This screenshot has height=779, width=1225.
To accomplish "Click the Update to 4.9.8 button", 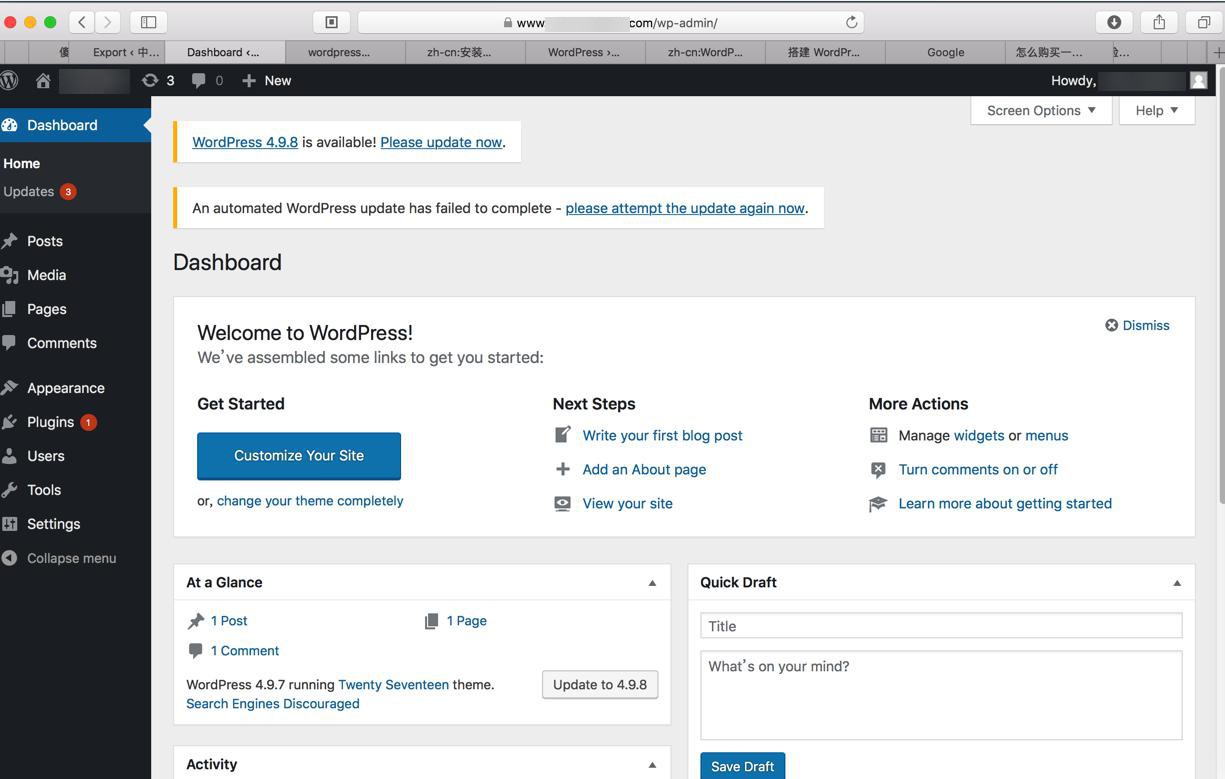I will click(600, 685).
